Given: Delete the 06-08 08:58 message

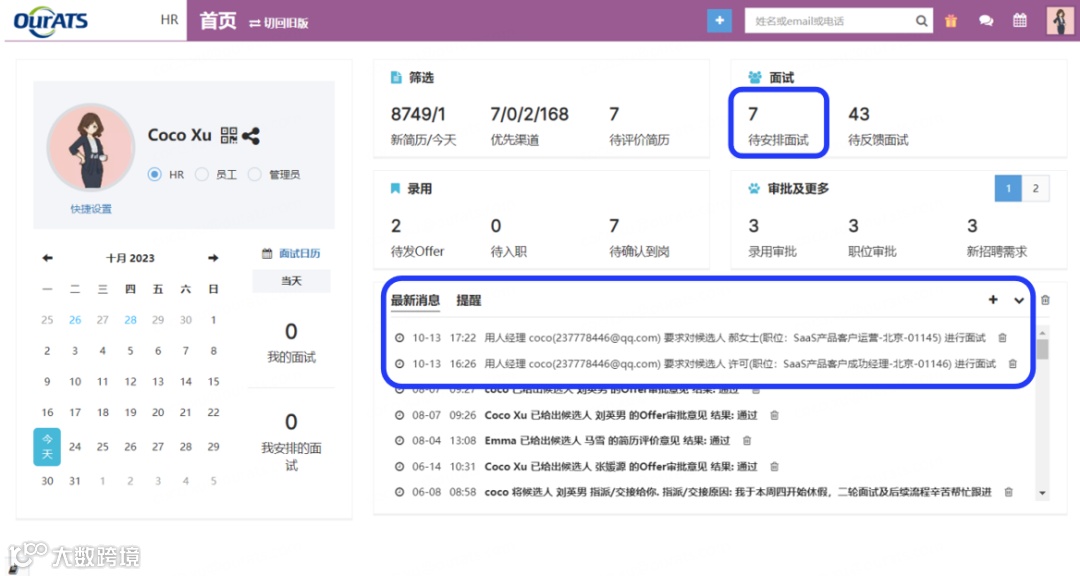Looking at the screenshot, I should [x=1008, y=492].
